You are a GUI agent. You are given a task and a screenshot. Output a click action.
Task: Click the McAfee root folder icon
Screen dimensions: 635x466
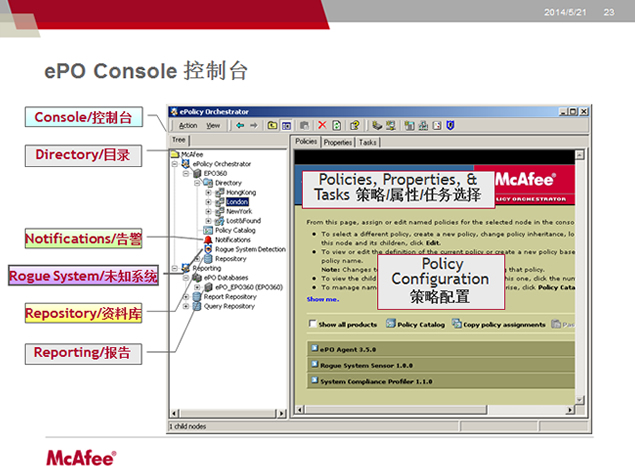[x=175, y=154]
